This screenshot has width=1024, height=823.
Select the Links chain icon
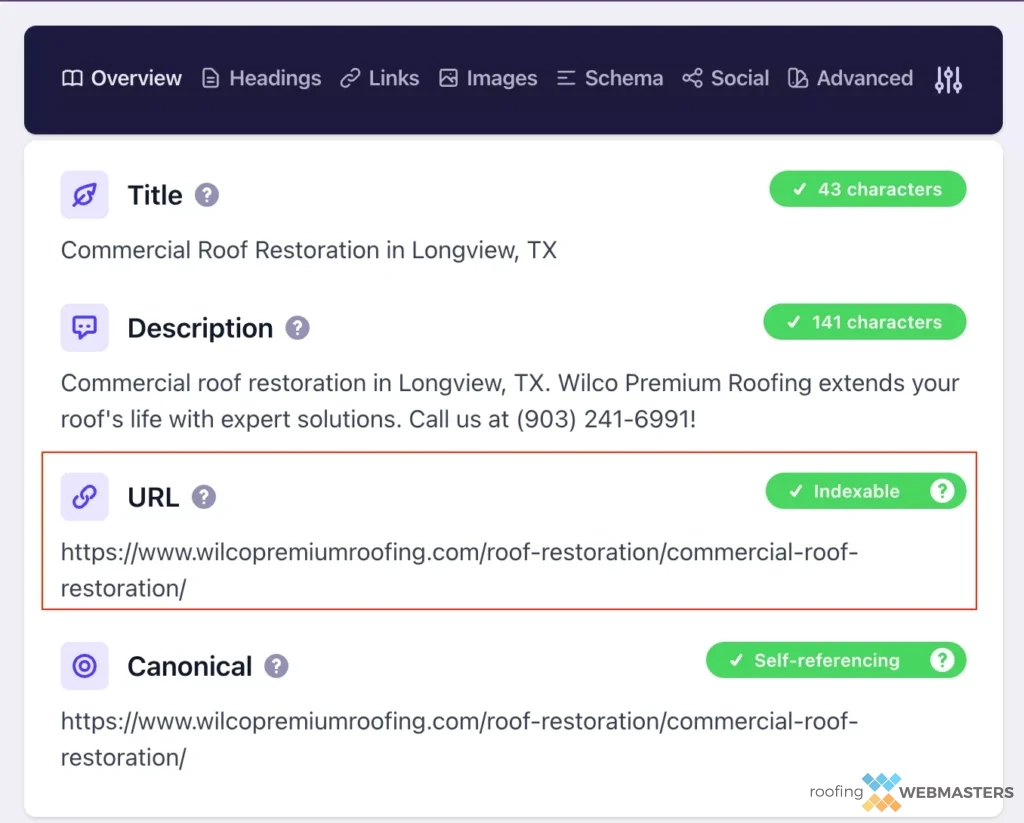point(350,78)
